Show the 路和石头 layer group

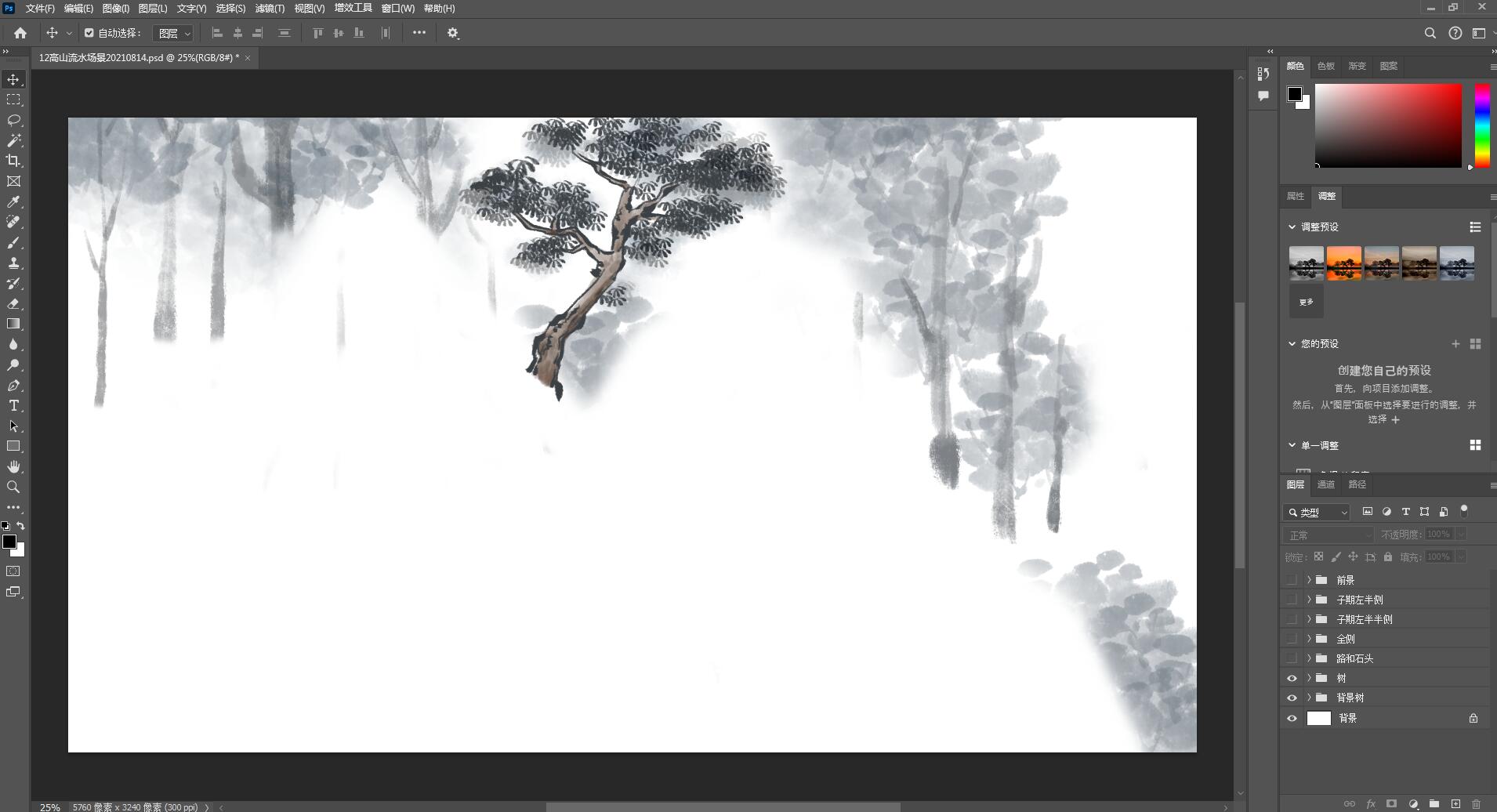click(x=1292, y=658)
